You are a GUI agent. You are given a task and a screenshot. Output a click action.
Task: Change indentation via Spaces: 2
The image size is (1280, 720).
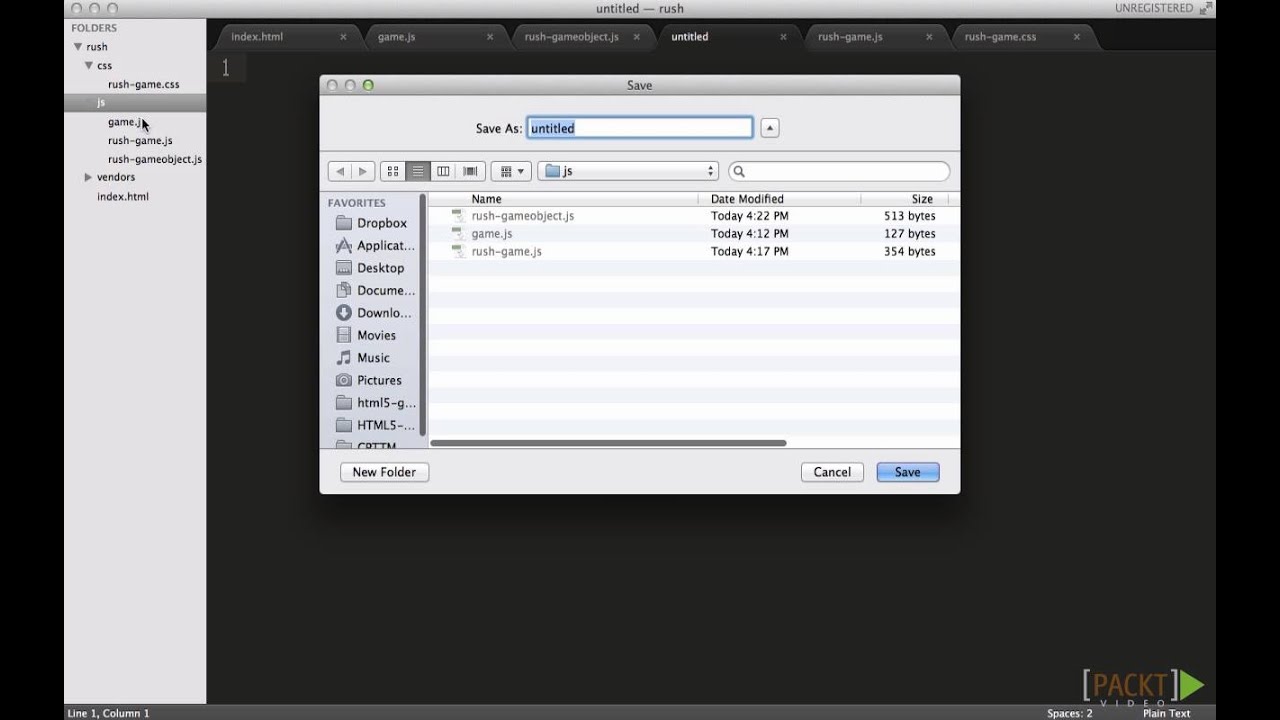[x=1070, y=713]
